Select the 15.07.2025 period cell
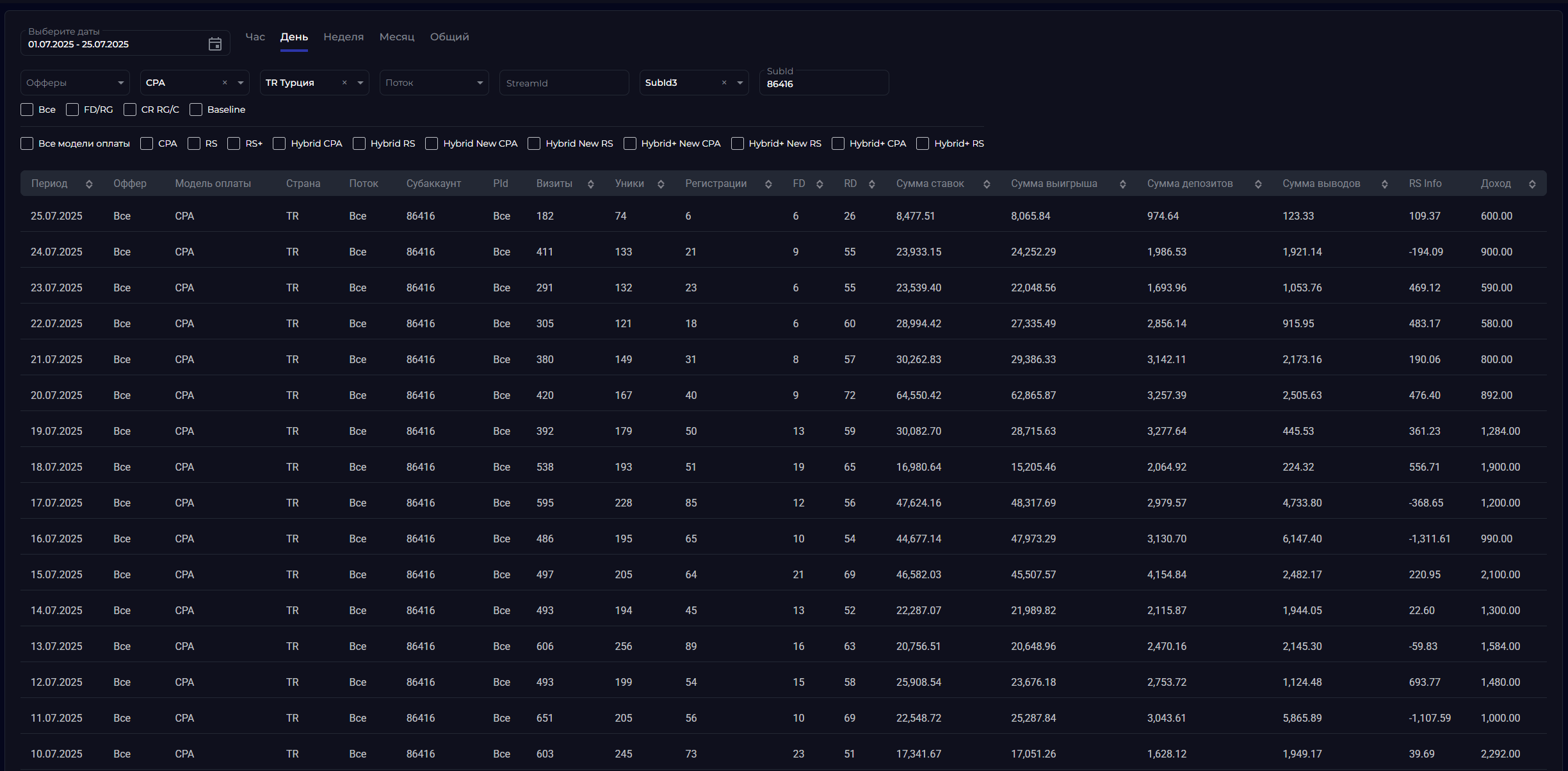 (x=56, y=575)
